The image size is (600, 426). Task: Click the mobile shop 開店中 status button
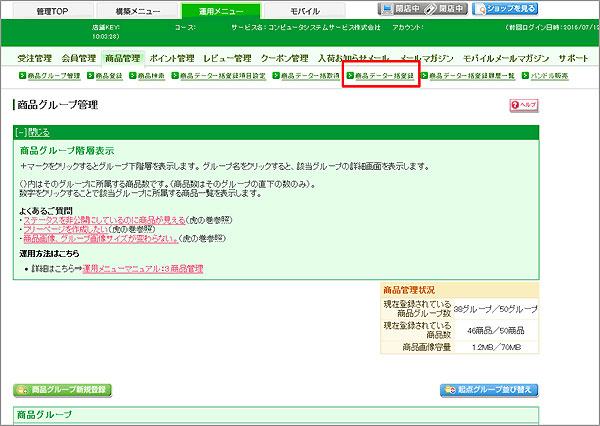pyautogui.click(x=445, y=9)
